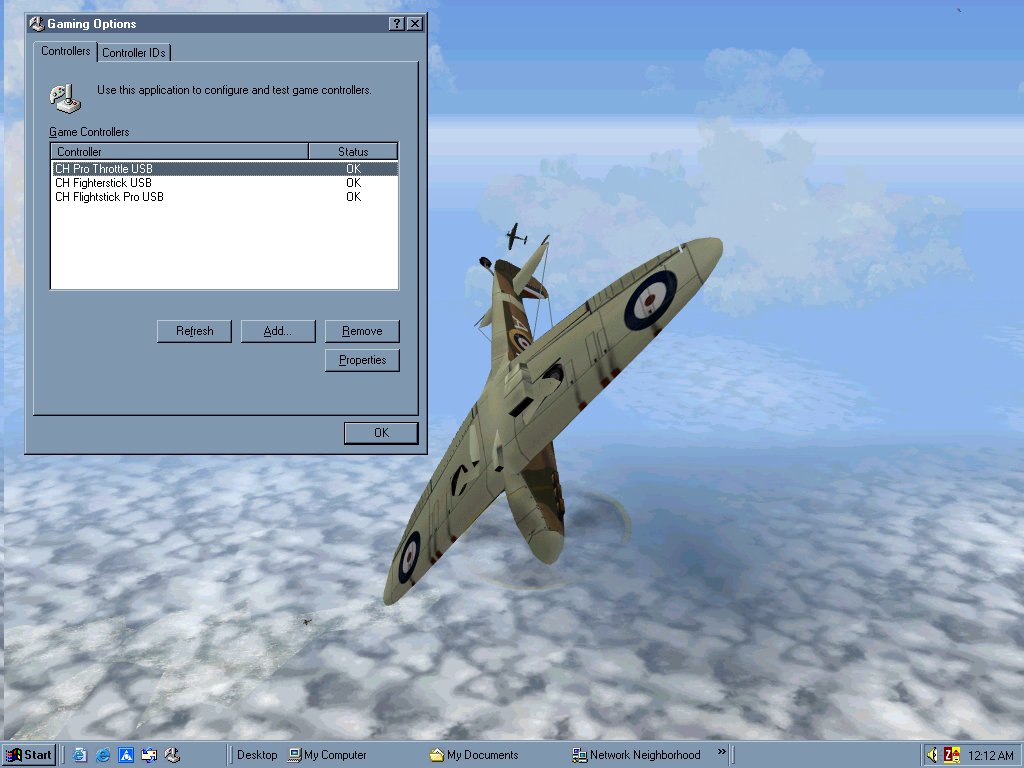Click the speaker volume tray icon

pyautogui.click(x=933, y=755)
